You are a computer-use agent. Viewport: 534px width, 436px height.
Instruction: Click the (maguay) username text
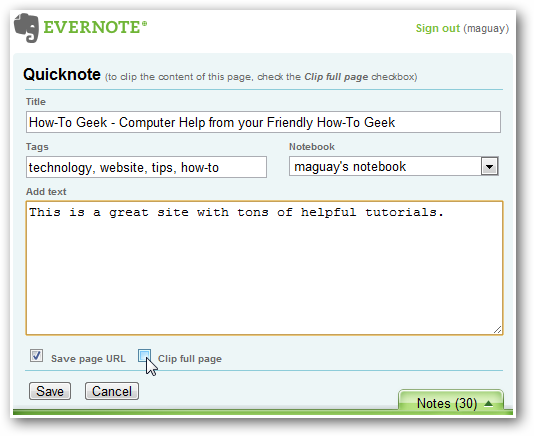(486, 28)
